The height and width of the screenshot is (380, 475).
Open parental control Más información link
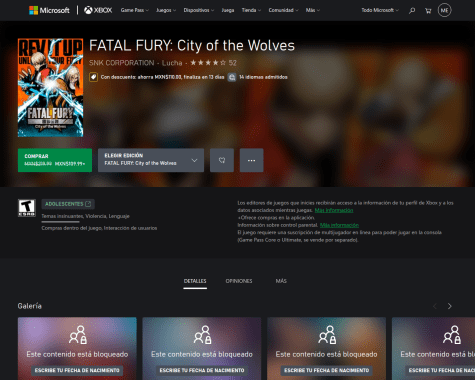coord(339,225)
